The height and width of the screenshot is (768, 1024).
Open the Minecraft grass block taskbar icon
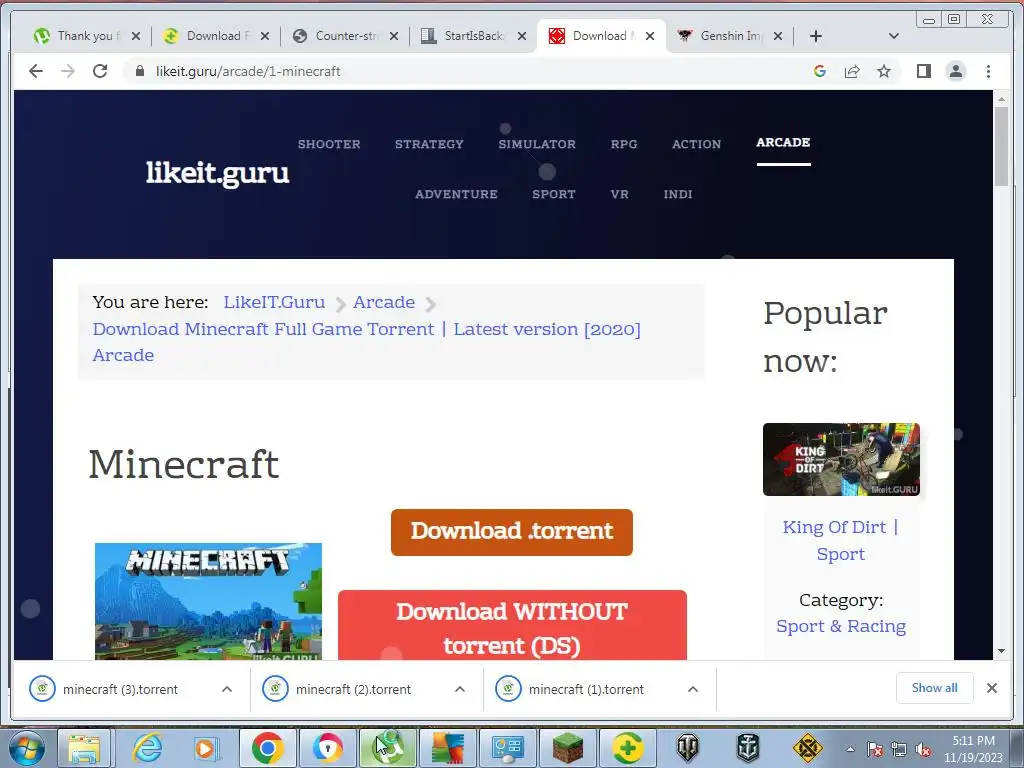click(567, 748)
